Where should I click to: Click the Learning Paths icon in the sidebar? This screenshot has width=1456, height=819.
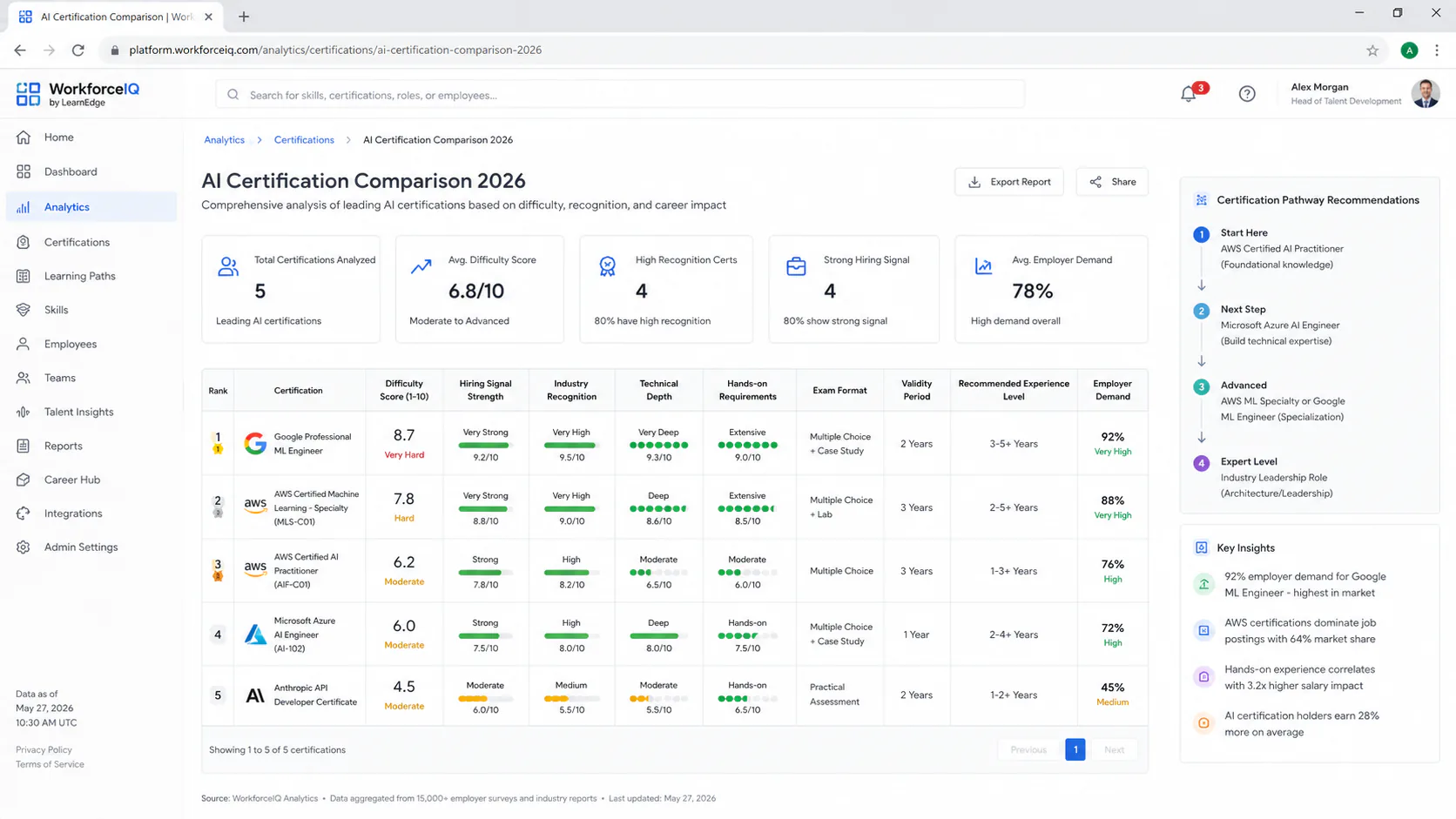24,276
